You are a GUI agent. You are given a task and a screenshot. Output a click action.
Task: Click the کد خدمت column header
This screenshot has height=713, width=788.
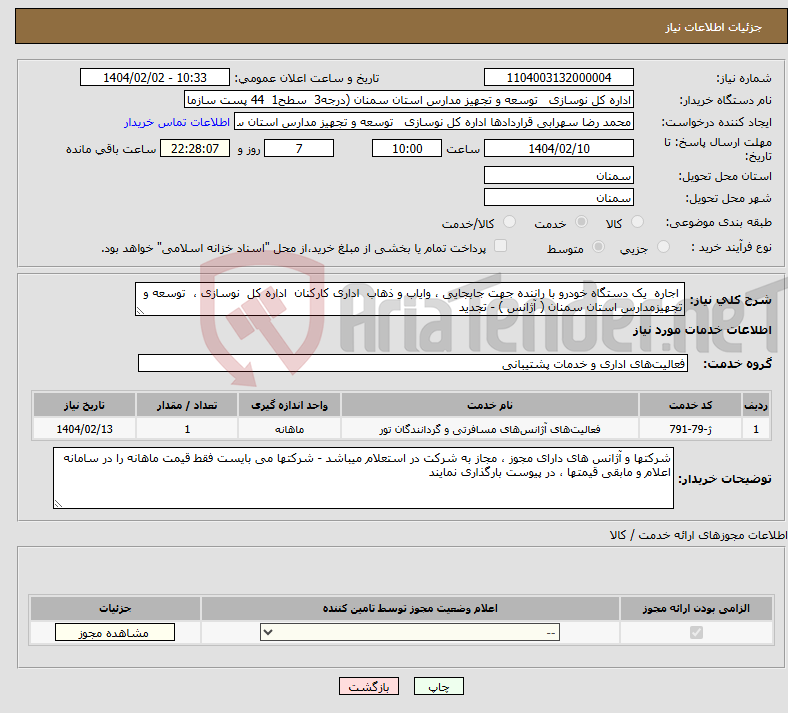point(691,405)
